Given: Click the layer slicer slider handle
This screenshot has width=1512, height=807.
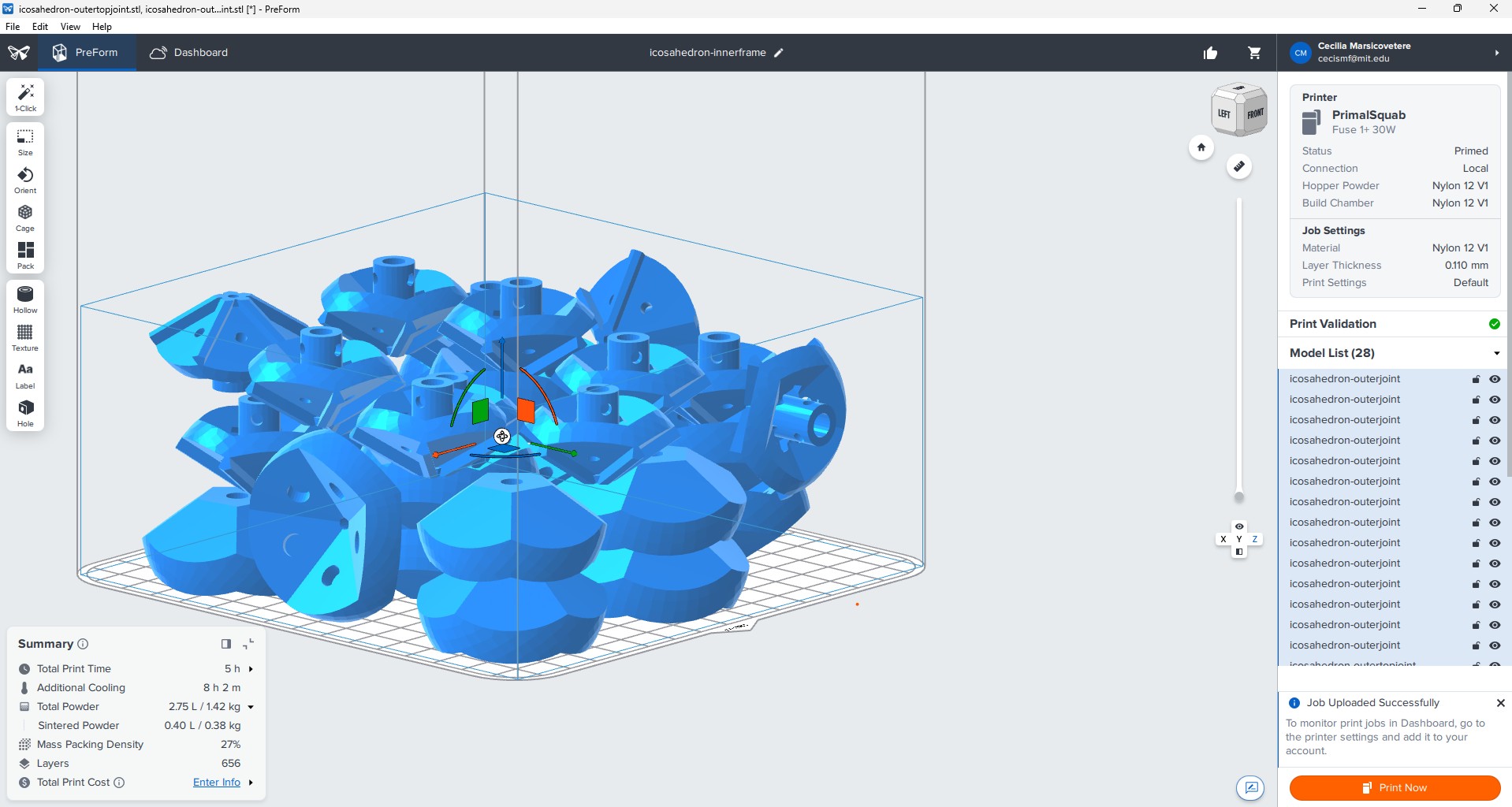Looking at the screenshot, I should point(1238,496).
